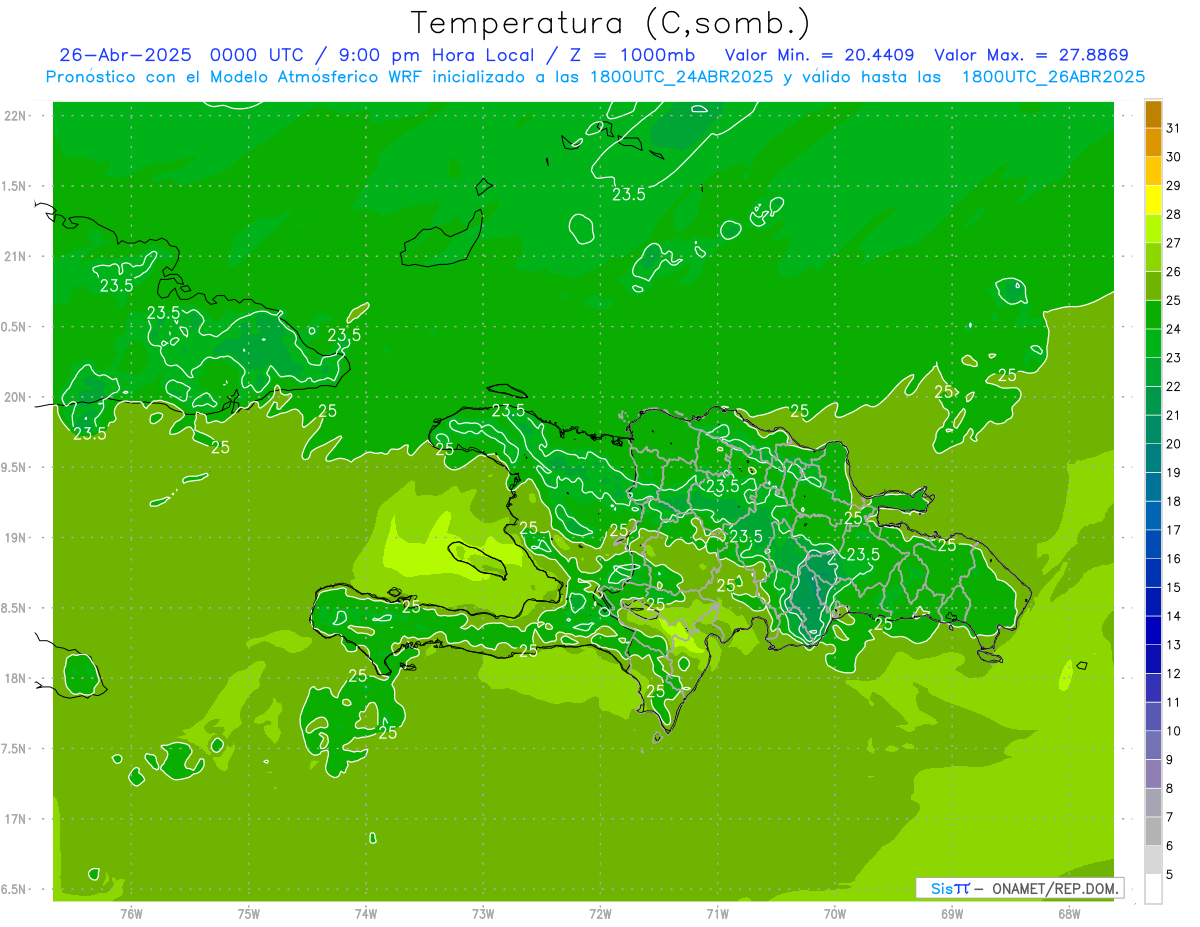Click '1800UTC_26ABR2025' valid-until time text
1200x927 pixels.
click(x=1053, y=77)
